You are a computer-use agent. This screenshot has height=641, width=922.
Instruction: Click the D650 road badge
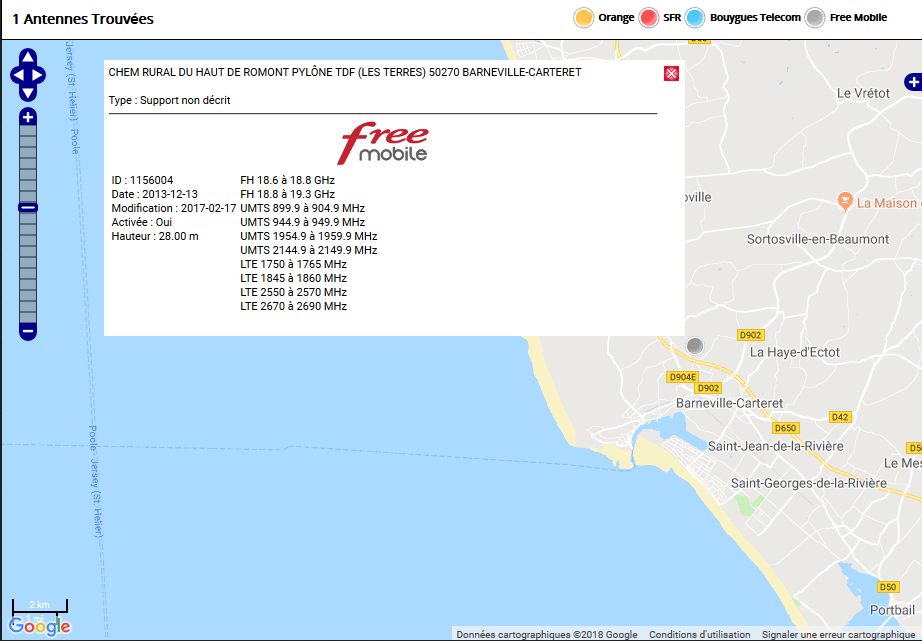tap(785, 428)
